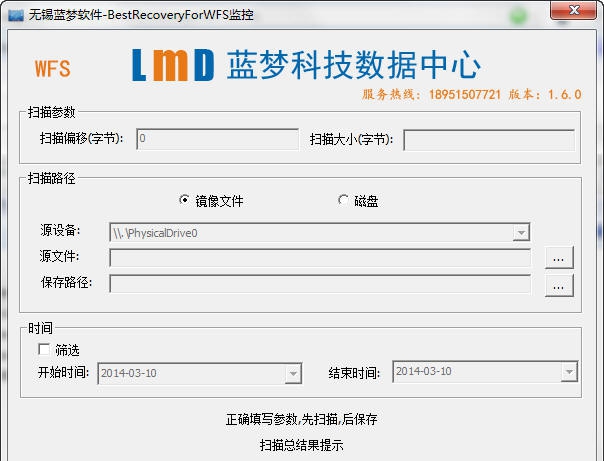This screenshot has width=604, height=461.
Task: Click the 服务热线 18951507721 text
Action: (431, 94)
